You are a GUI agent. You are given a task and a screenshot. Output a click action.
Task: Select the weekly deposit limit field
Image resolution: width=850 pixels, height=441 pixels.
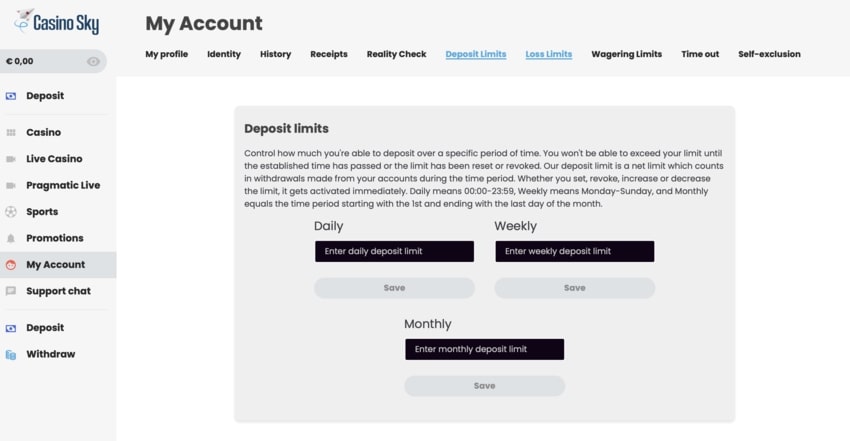[575, 251]
